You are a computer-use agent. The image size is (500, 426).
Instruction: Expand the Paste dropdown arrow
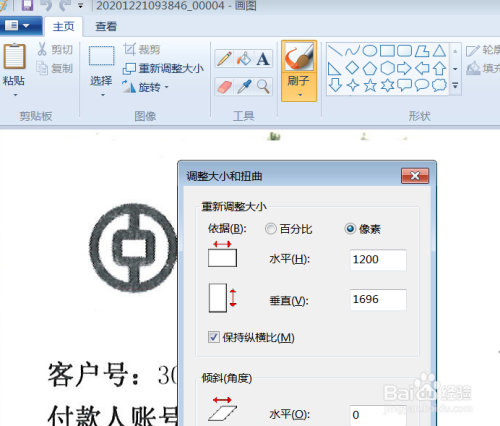pos(15,95)
